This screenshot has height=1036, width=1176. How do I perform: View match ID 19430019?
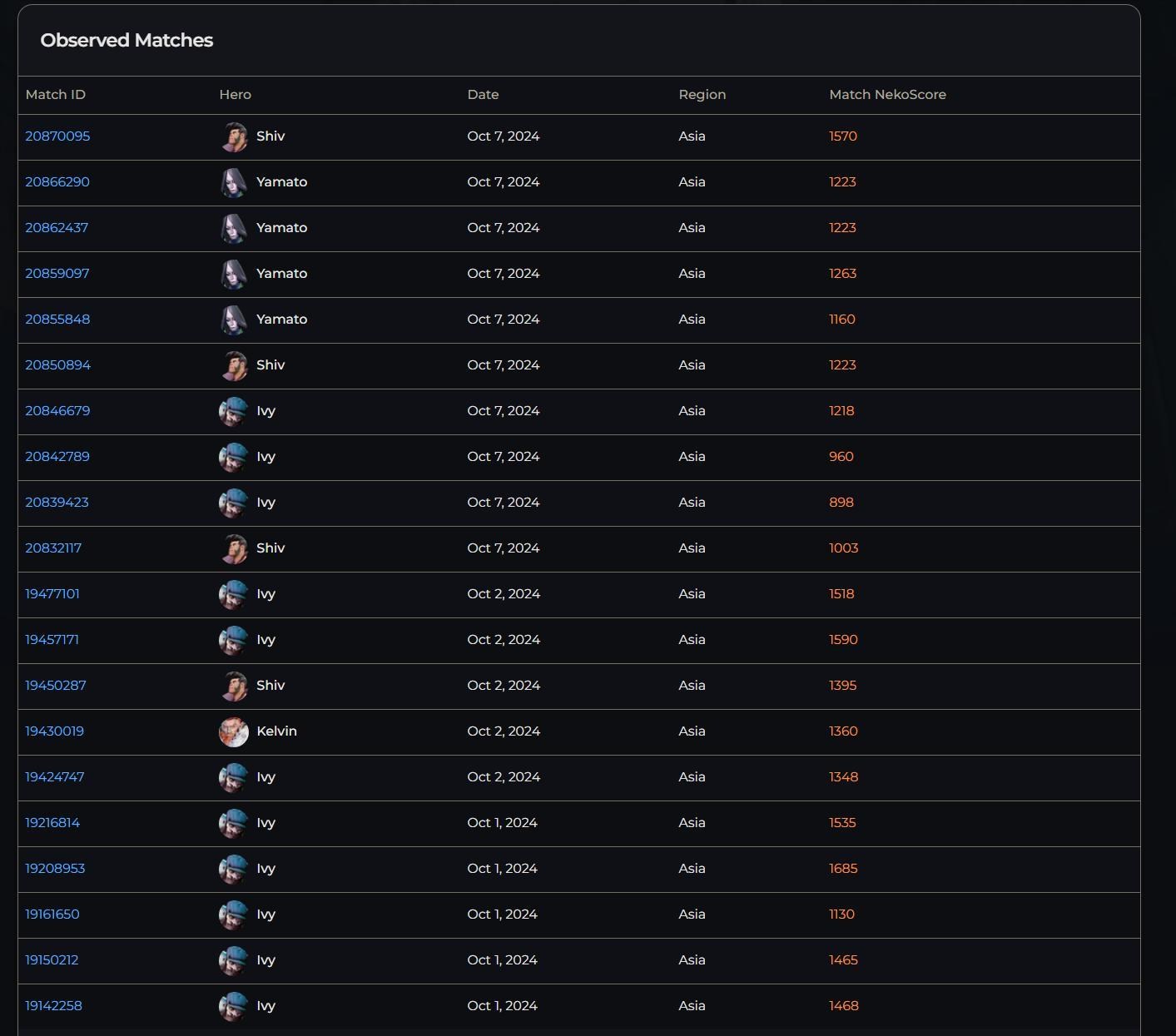tap(54, 731)
